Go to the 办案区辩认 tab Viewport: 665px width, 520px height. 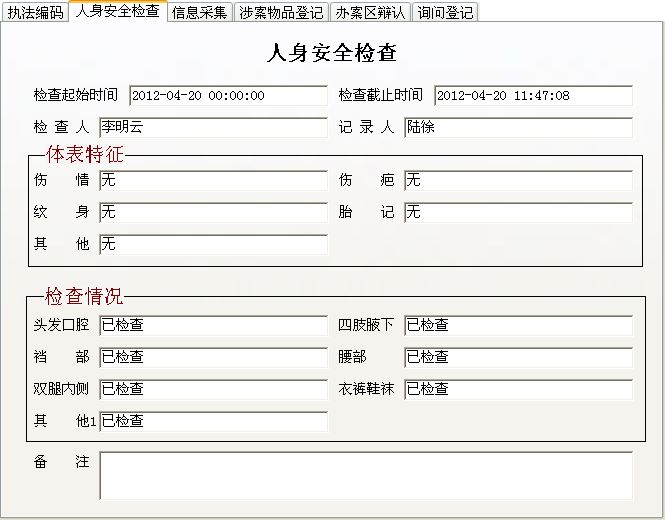[x=370, y=12]
